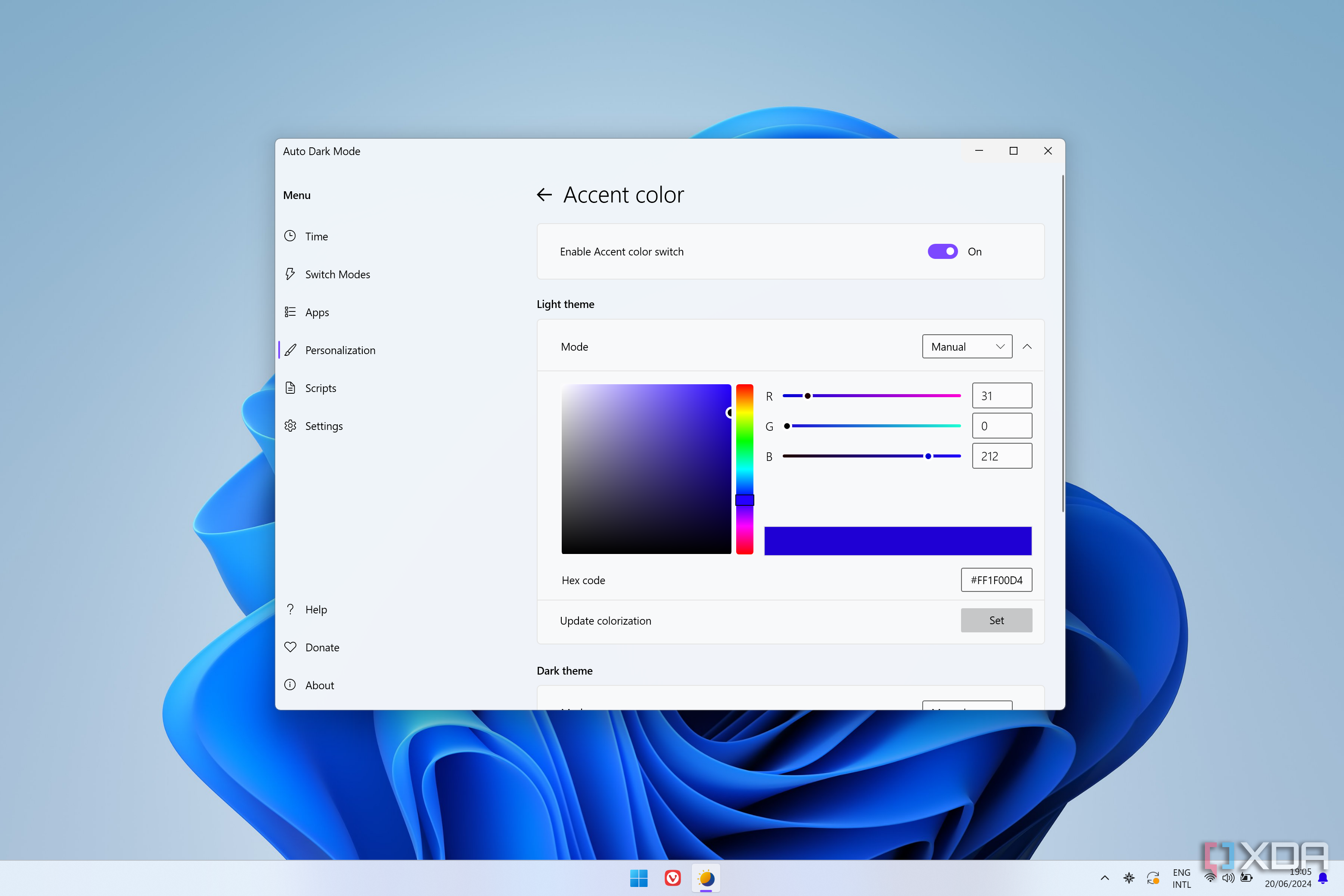
Task: Click ENG INTL language indicator
Action: pos(1181,878)
